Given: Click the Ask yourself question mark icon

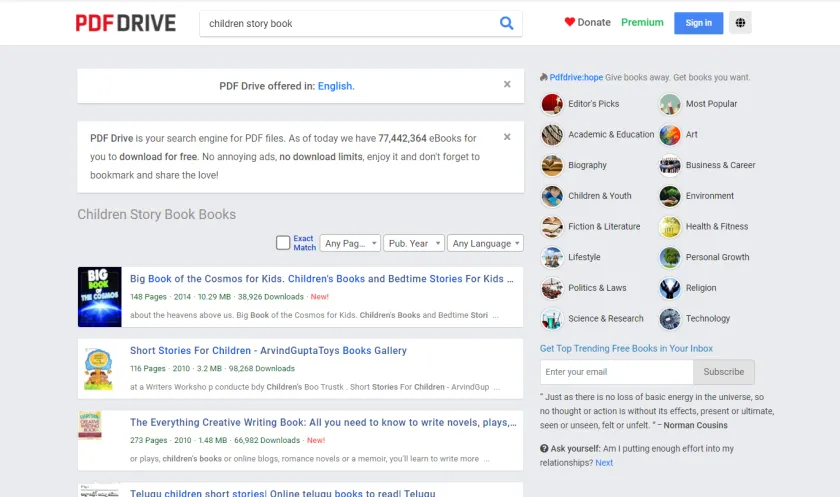Looking at the screenshot, I should tap(544, 448).
